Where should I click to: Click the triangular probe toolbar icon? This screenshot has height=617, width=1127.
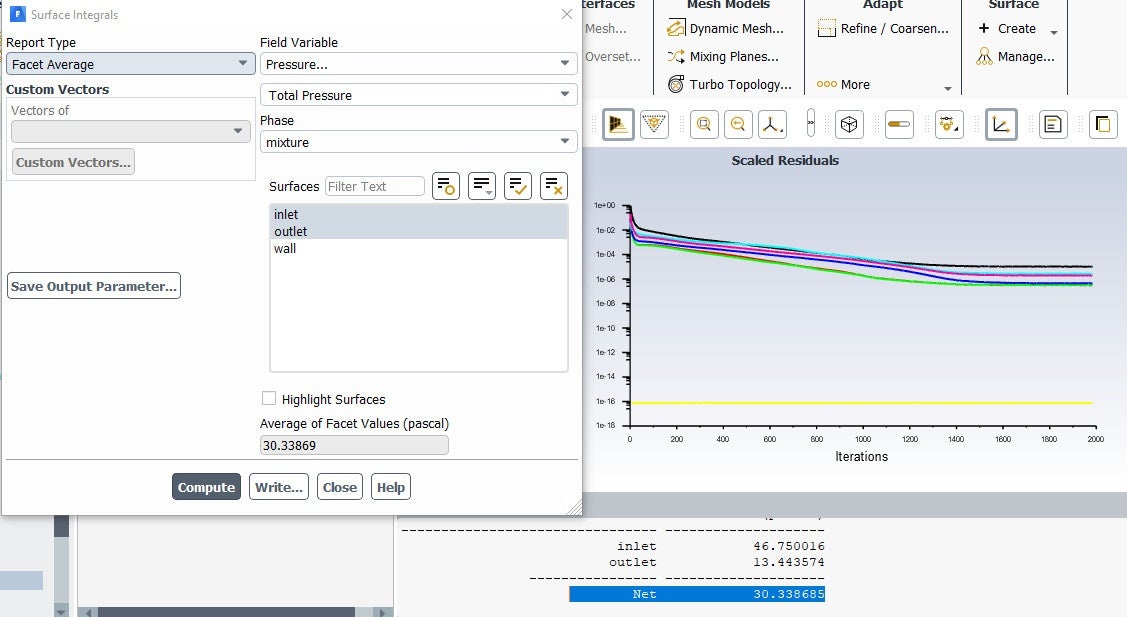654,124
